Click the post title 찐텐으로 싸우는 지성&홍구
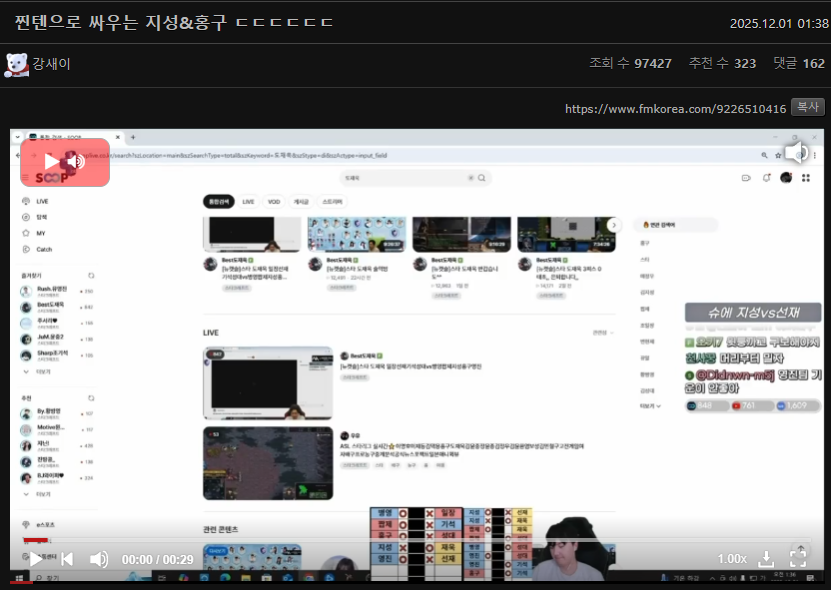 (x=174, y=22)
